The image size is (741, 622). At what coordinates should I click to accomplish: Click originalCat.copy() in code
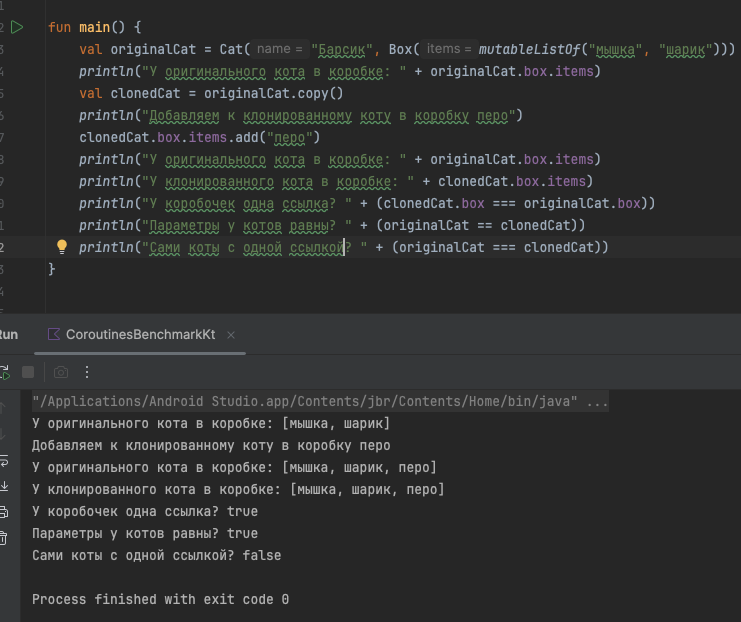click(274, 93)
